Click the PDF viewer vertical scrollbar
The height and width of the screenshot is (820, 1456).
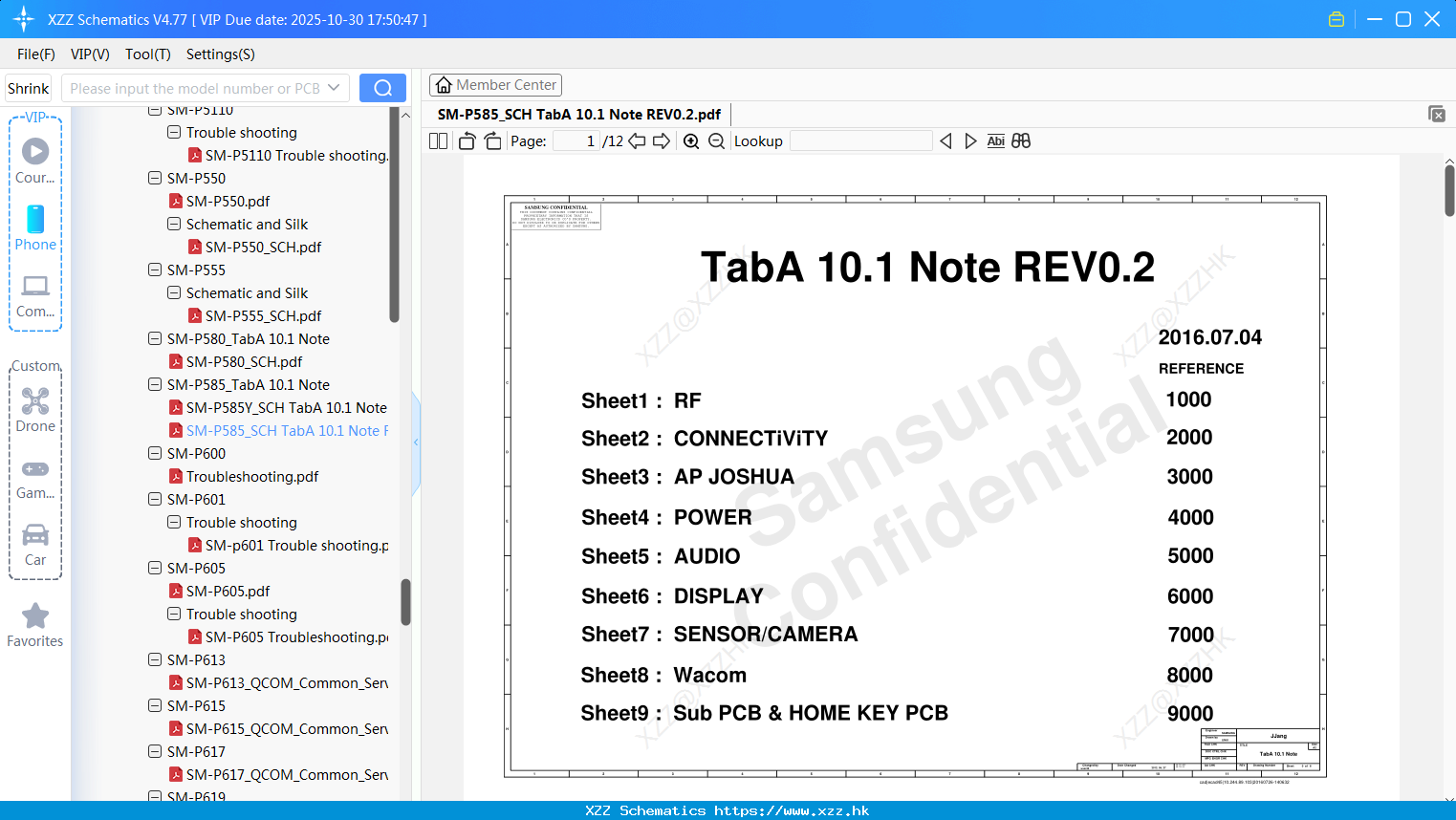(1449, 190)
